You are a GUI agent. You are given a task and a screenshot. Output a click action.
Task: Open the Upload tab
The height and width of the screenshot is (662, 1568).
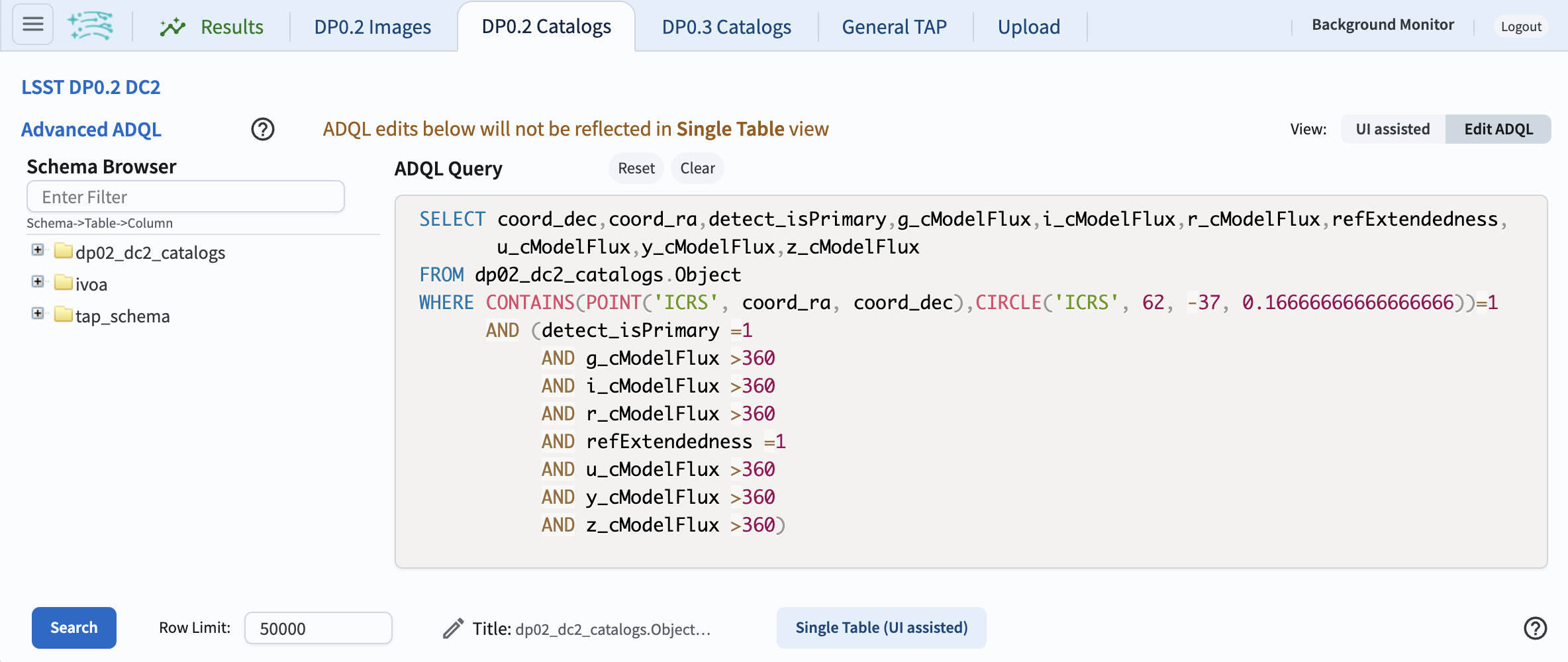click(x=1028, y=26)
